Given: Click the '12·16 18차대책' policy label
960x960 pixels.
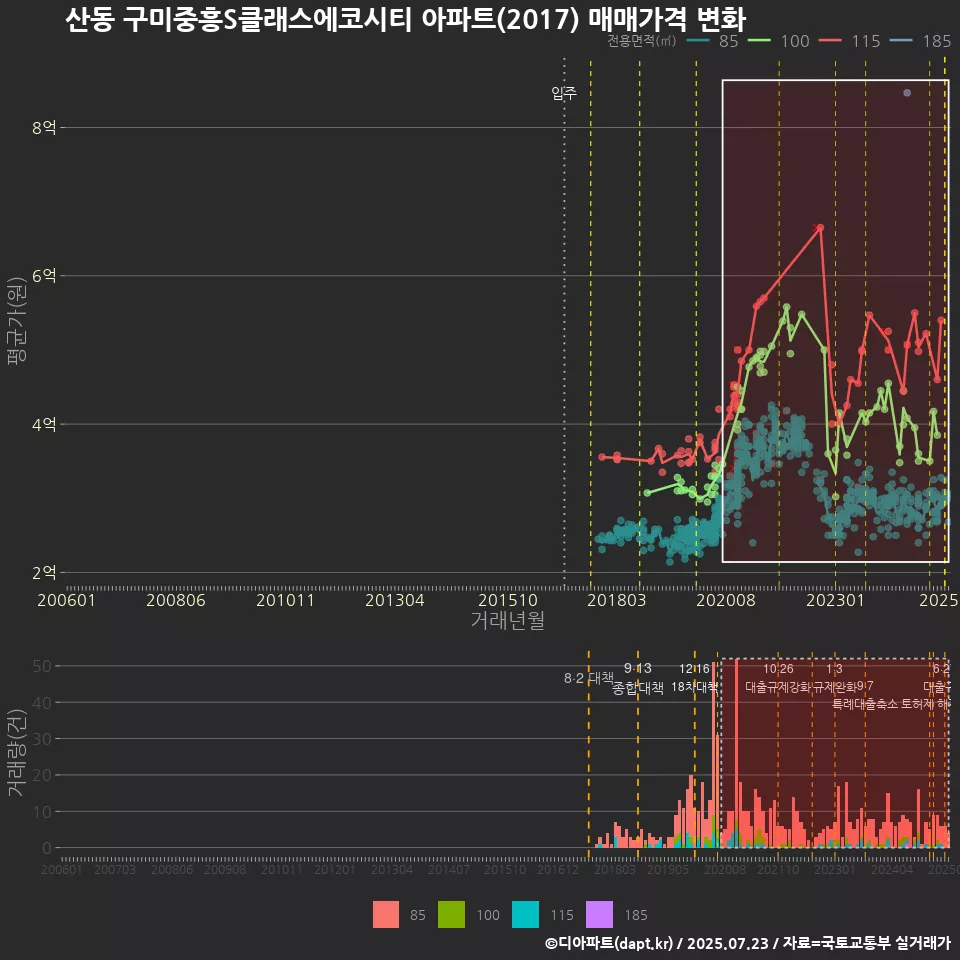Looking at the screenshot, I should tap(694, 678).
